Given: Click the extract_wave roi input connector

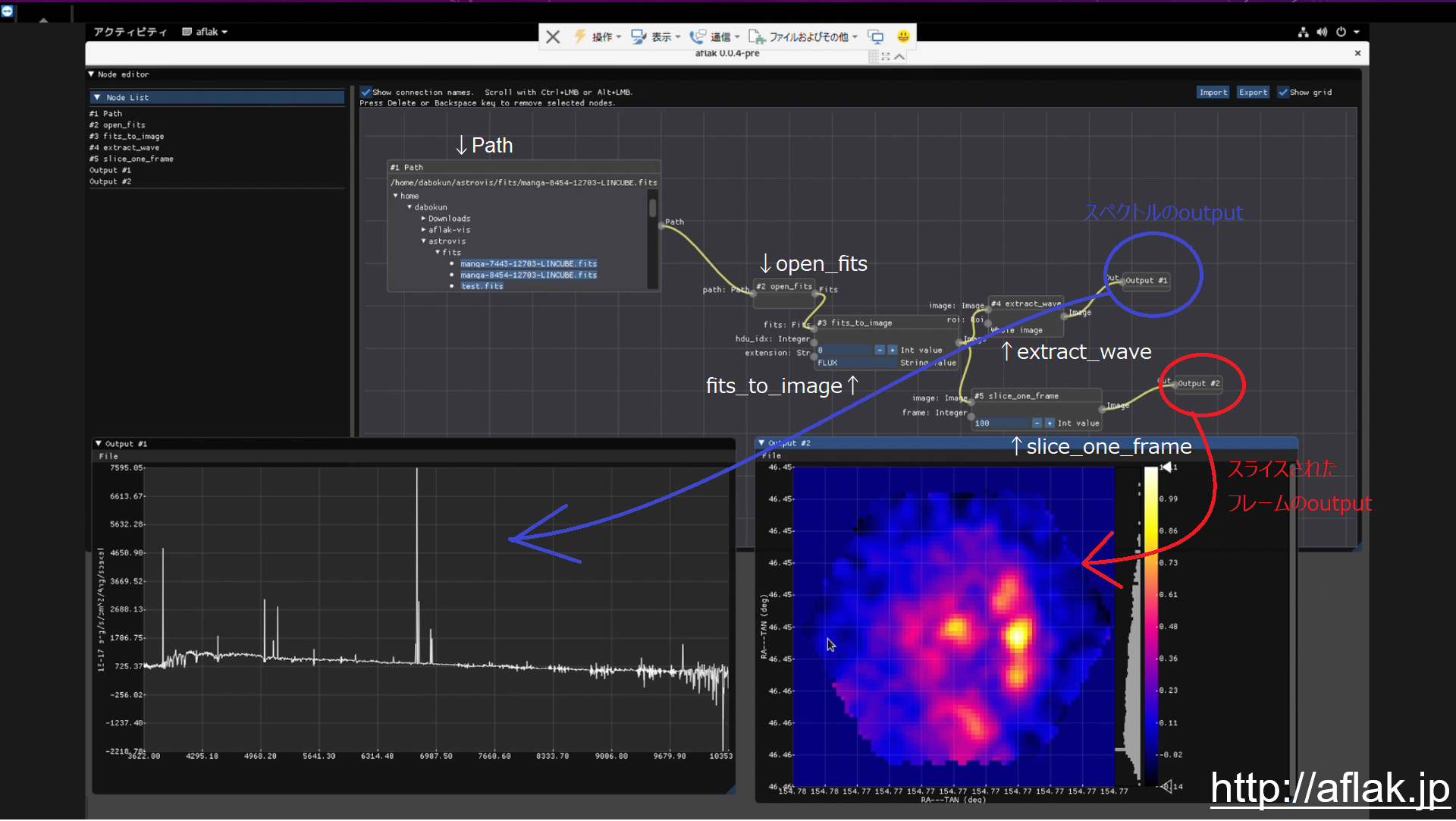Looking at the screenshot, I should (987, 322).
